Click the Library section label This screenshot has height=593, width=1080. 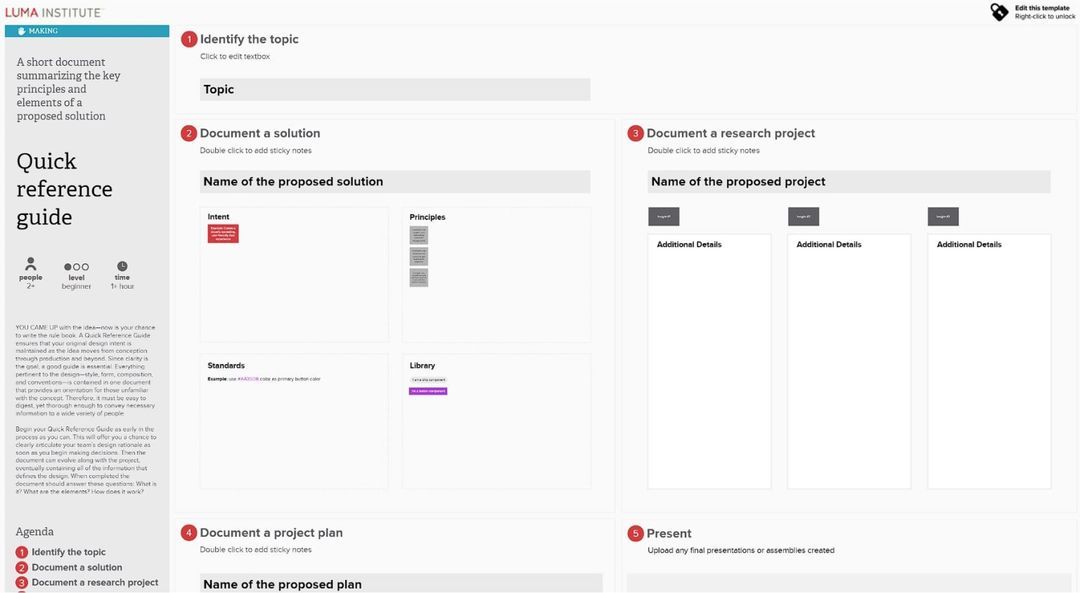pyautogui.click(x=422, y=366)
